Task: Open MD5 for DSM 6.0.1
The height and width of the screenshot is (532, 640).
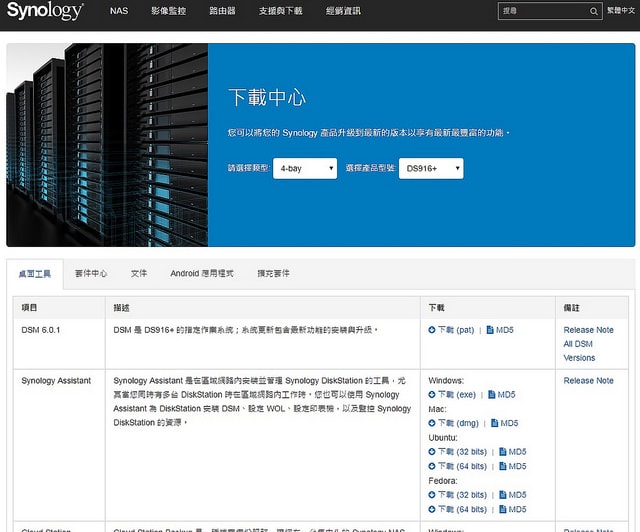Action: [505, 329]
